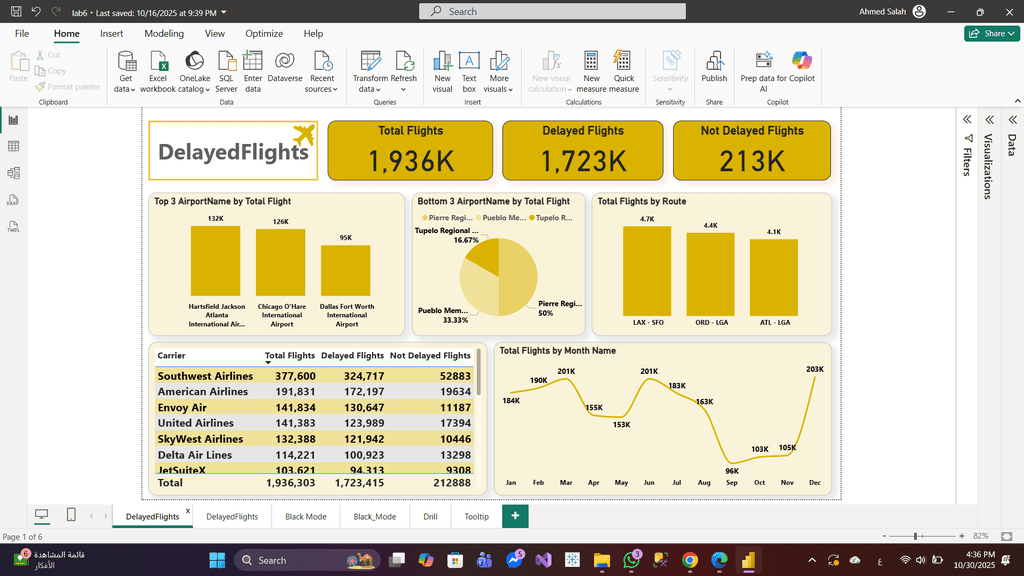The height and width of the screenshot is (576, 1024).
Task: Switch to mobile layout view
Action: point(71,515)
